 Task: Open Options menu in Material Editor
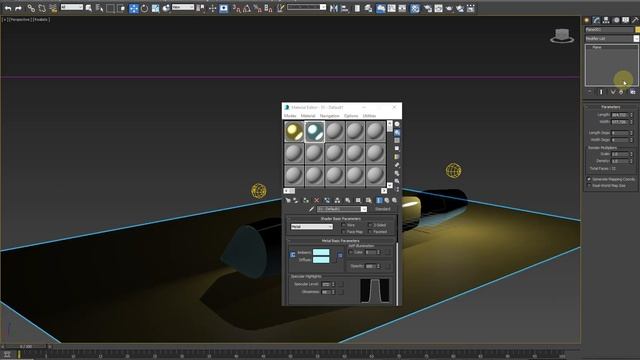click(x=351, y=116)
